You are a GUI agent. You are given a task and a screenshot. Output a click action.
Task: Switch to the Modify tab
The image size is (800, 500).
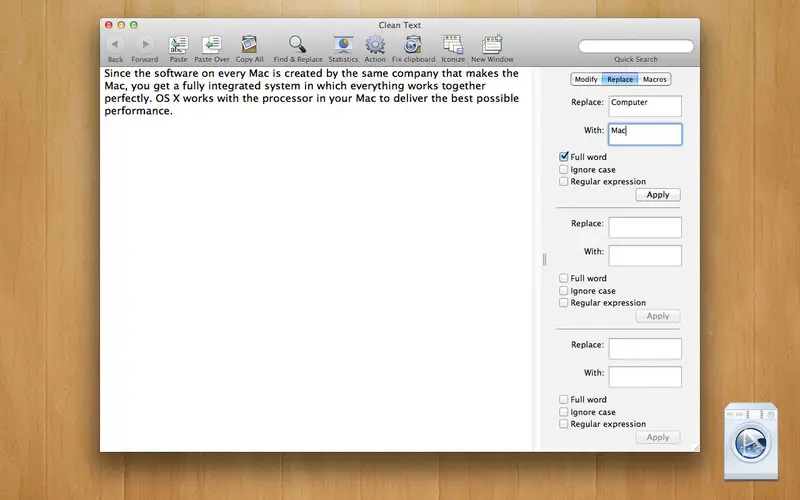click(586, 79)
